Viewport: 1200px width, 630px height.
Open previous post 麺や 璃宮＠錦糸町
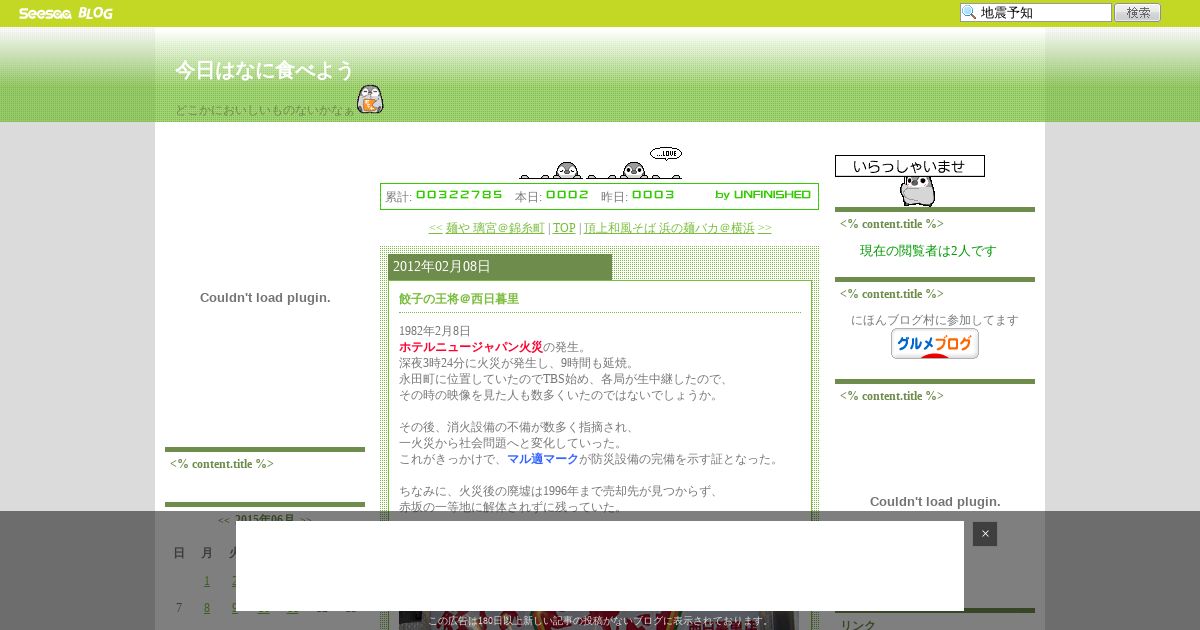coord(495,228)
